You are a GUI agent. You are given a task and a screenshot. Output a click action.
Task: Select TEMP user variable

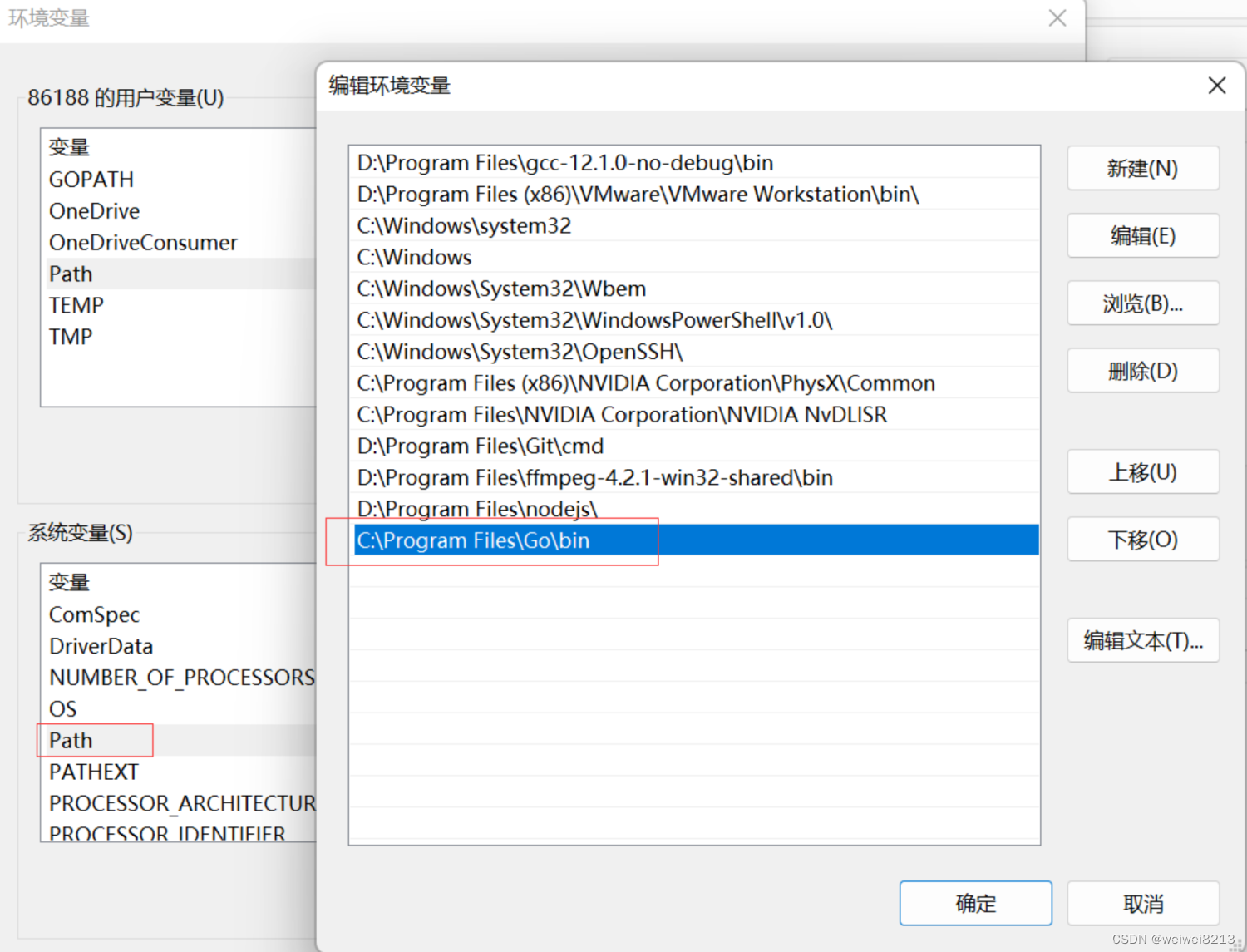[x=179, y=306]
